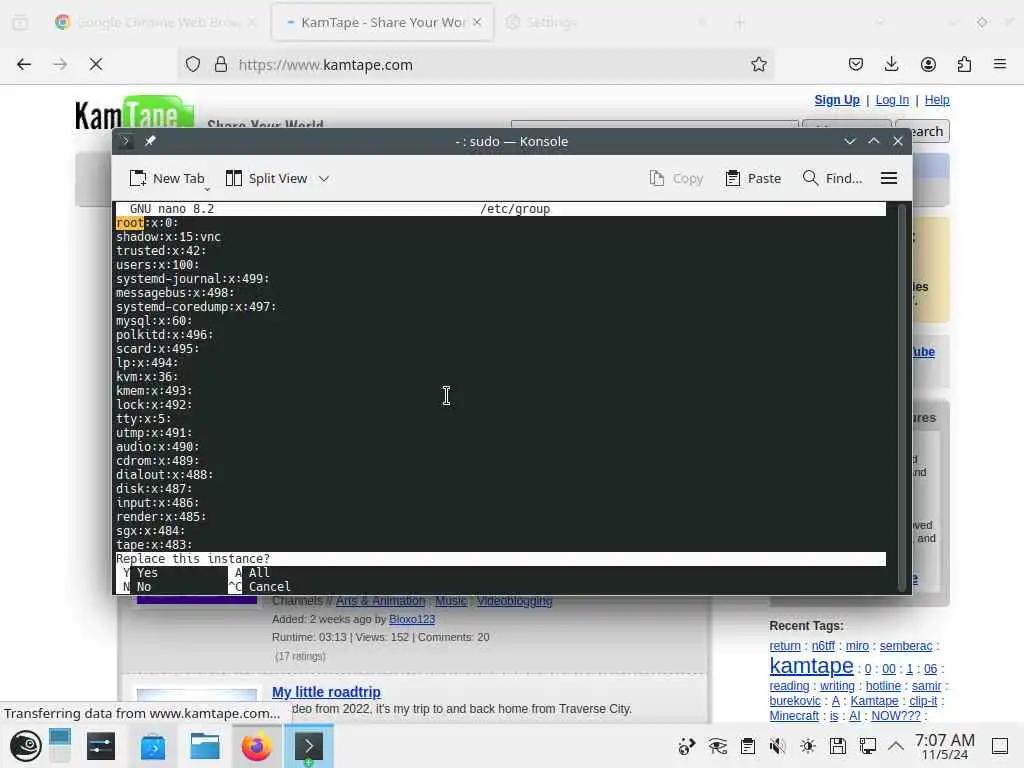The image size is (1024, 768).
Task: Click Copy in Konsole toolbar
Action: 677,178
